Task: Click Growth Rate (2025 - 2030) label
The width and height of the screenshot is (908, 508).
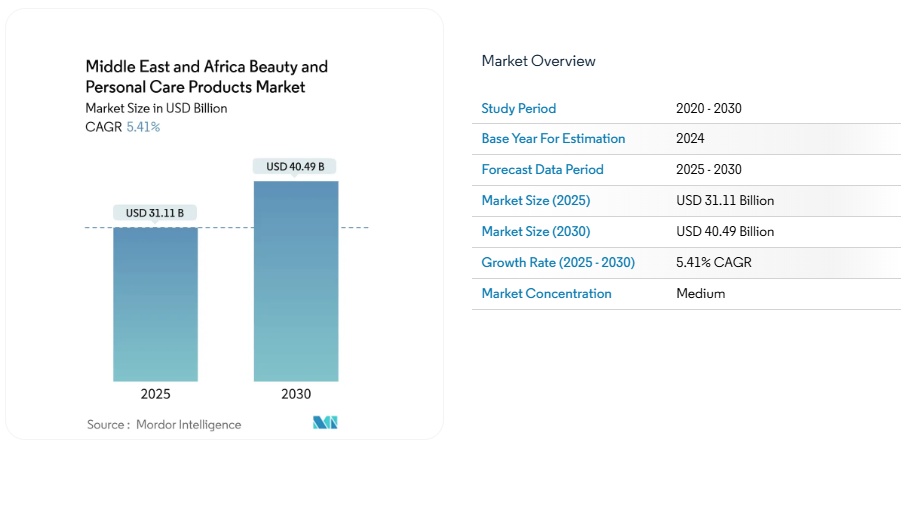Action: pos(558,262)
